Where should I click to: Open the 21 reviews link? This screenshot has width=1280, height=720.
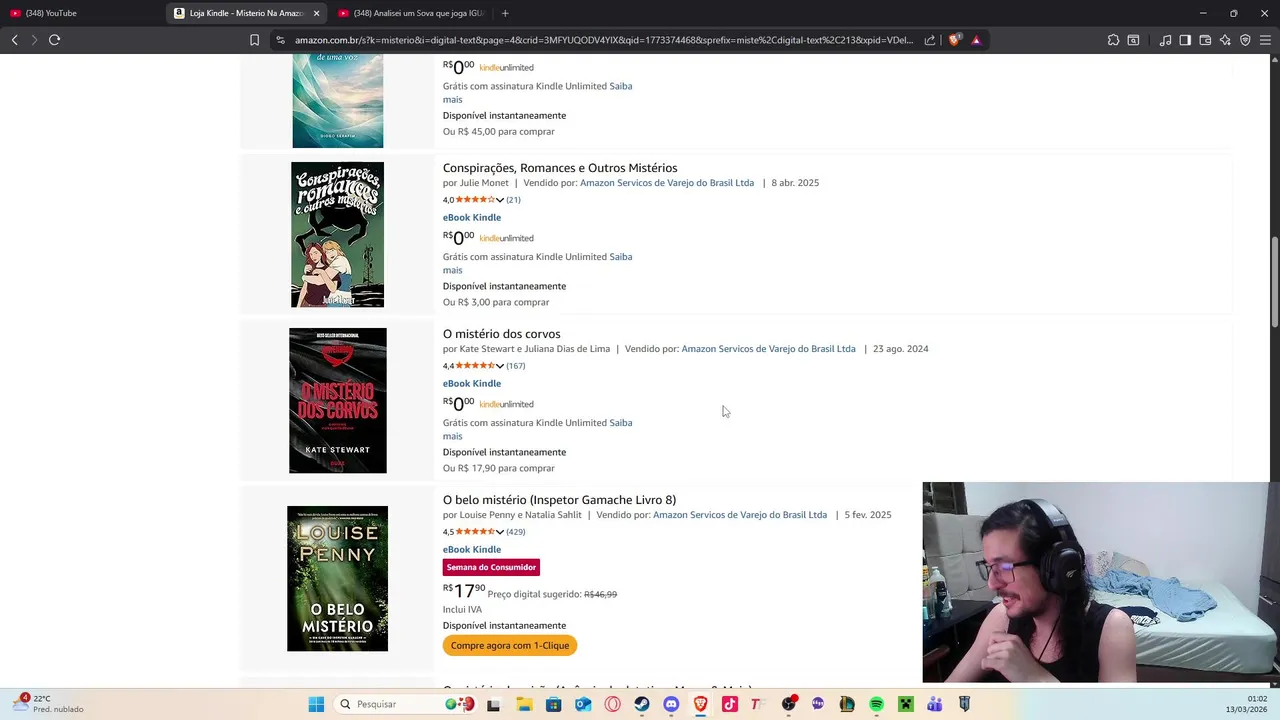pos(513,200)
